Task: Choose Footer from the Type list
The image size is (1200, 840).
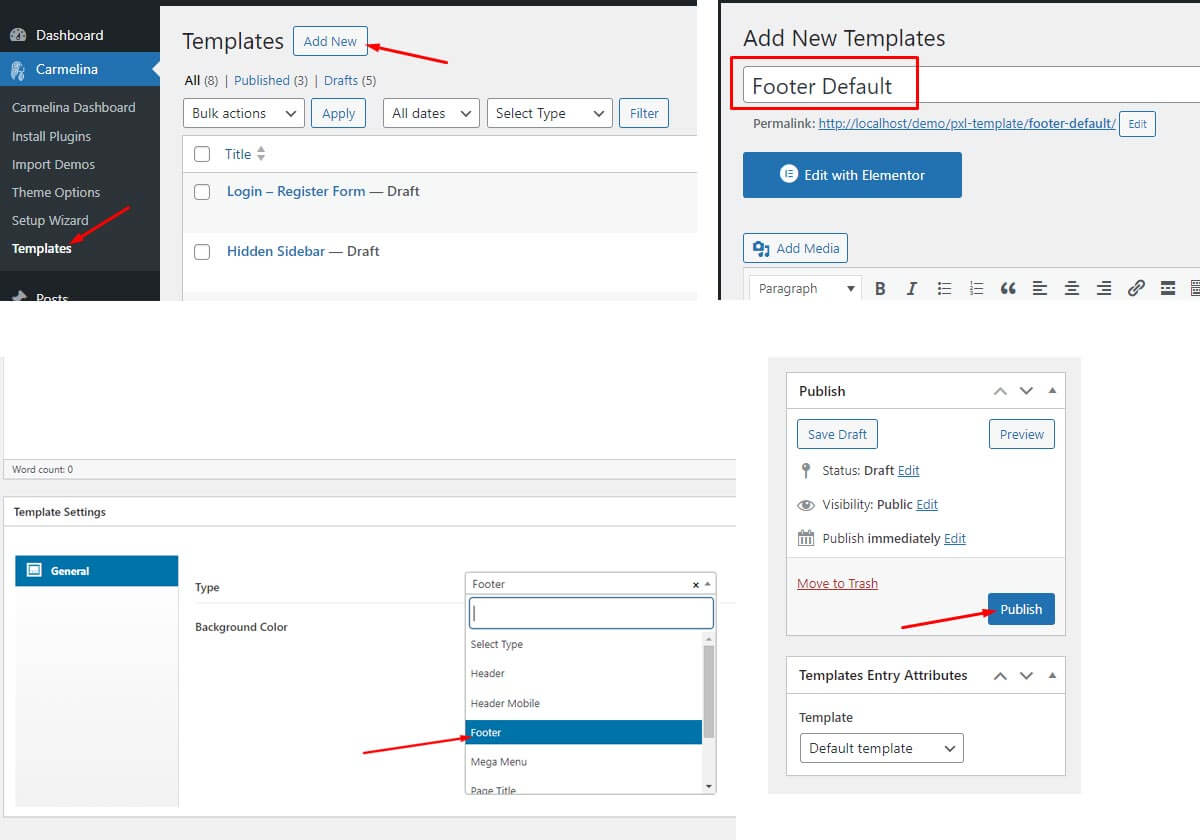Action: point(584,733)
